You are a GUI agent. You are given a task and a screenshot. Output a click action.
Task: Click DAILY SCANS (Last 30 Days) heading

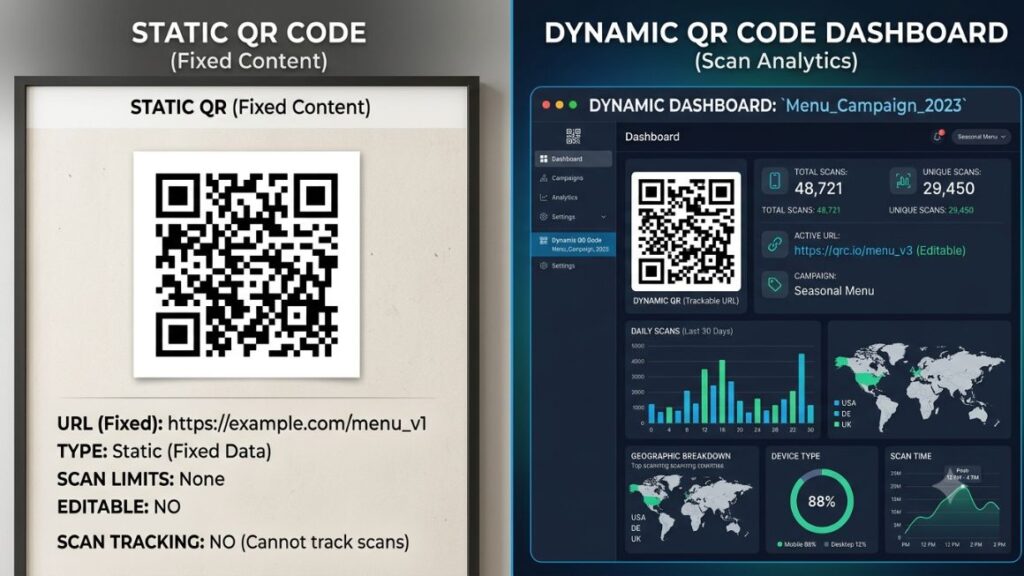(682, 331)
